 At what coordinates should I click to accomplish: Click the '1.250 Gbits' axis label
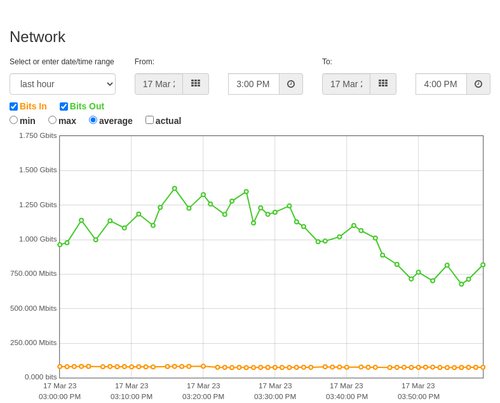38,205
